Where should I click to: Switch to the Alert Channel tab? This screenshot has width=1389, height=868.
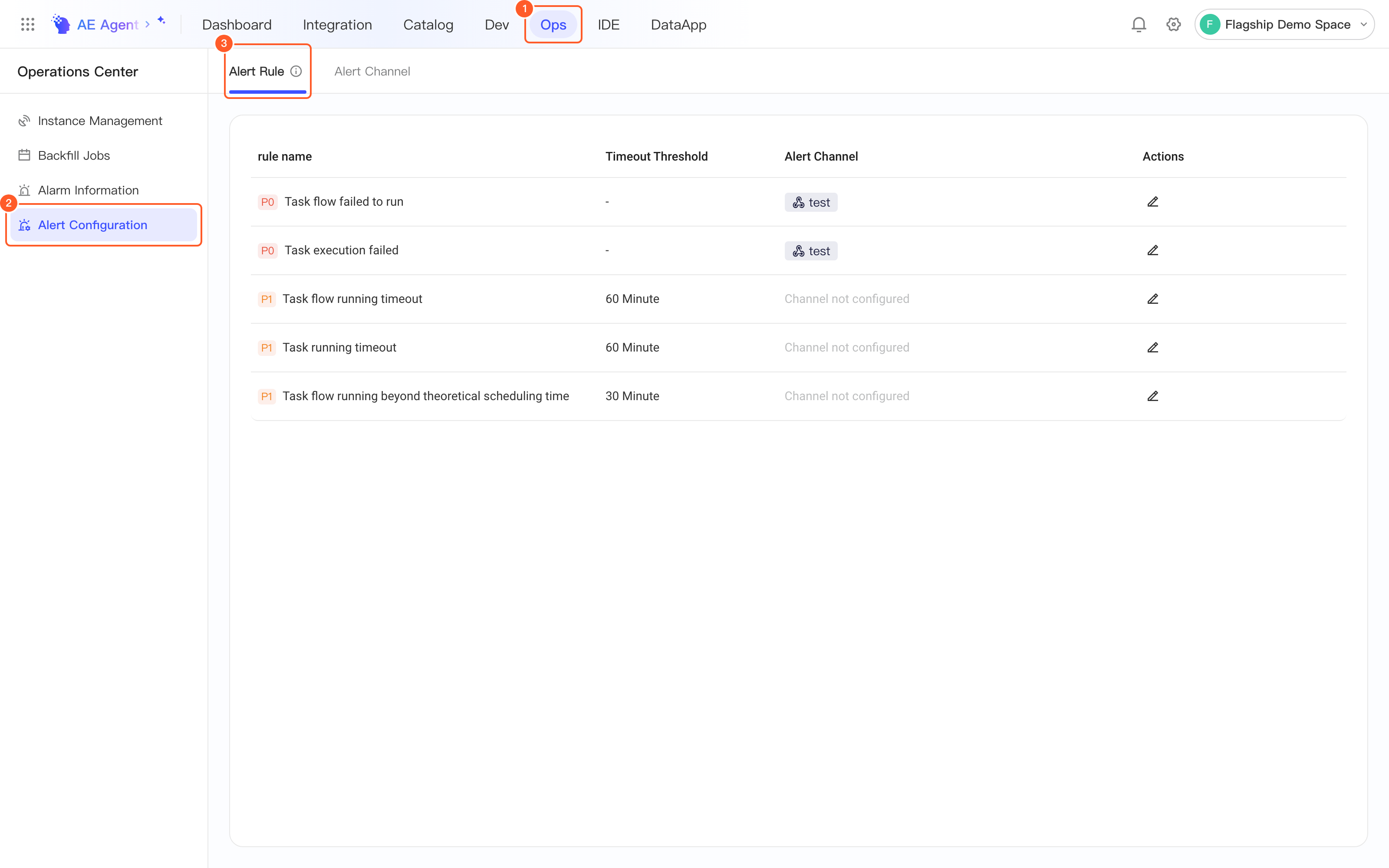point(372,71)
